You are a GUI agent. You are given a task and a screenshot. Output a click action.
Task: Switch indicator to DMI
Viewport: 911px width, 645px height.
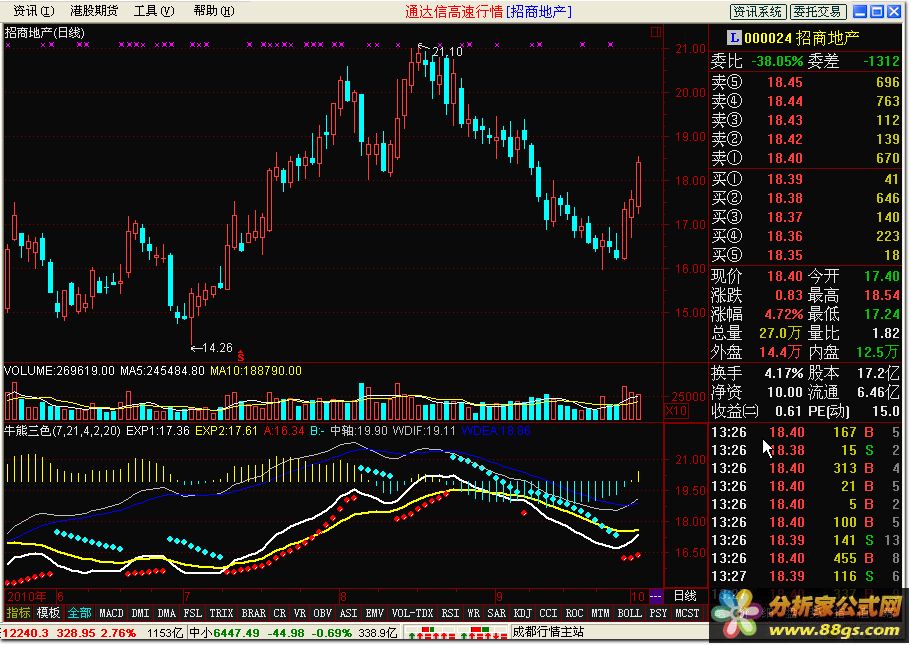point(140,613)
